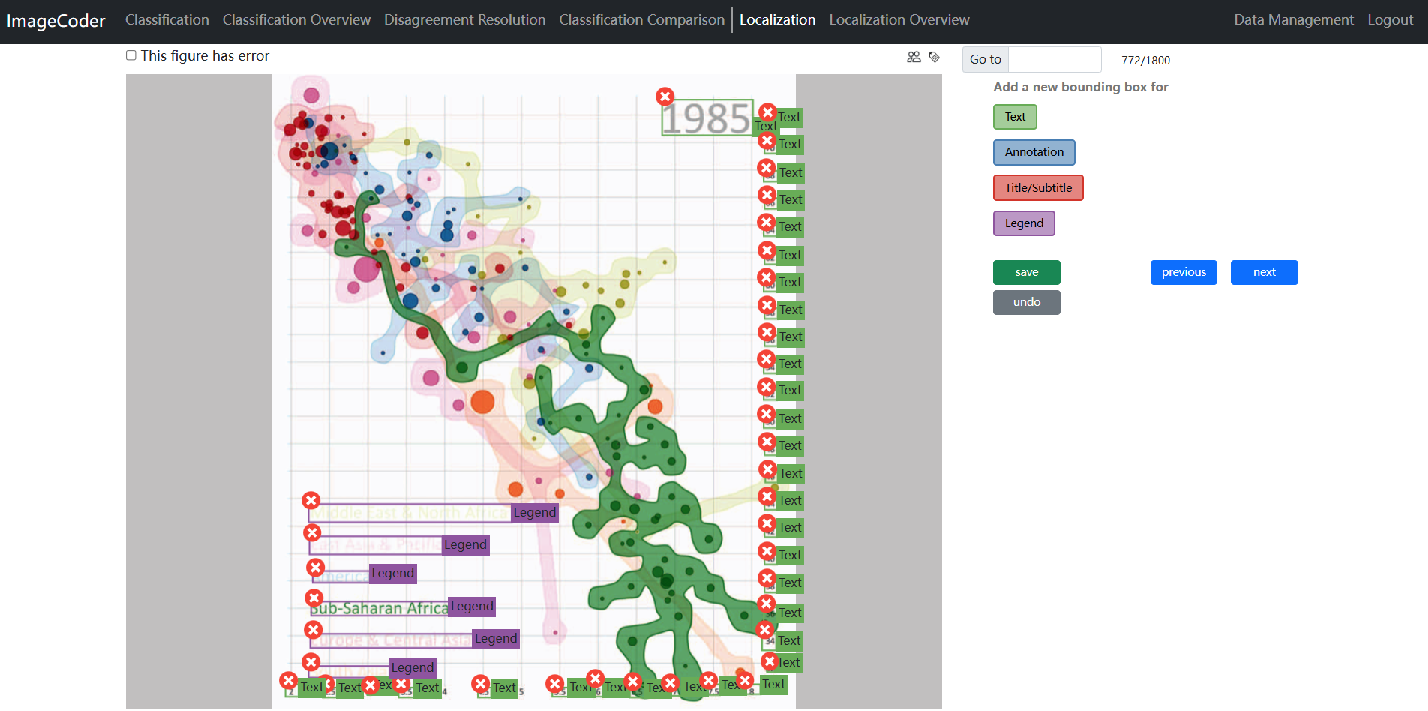Viewport: 1428px width, 711px height.
Task: Delete the East Asia & Pacific legend box
Action: click(312, 533)
